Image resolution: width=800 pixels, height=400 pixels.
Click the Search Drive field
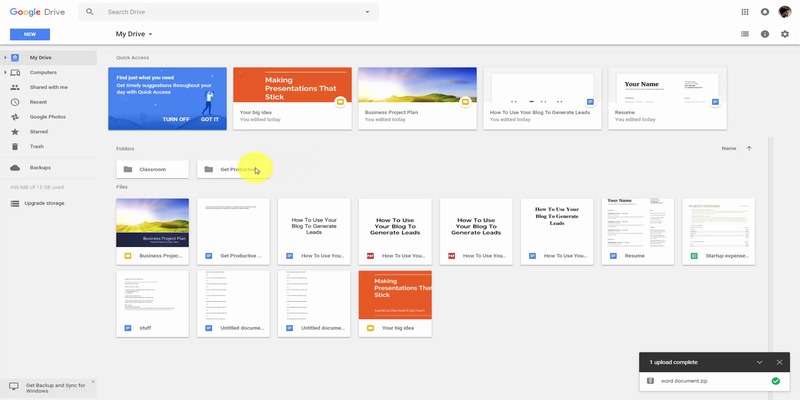tap(230, 12)
